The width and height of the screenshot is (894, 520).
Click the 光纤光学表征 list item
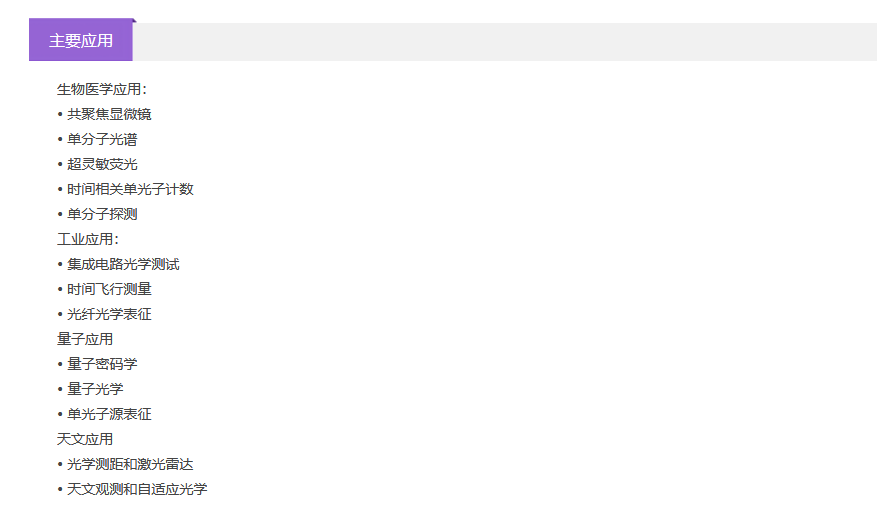pyautogui.click(x=109, y=314)
